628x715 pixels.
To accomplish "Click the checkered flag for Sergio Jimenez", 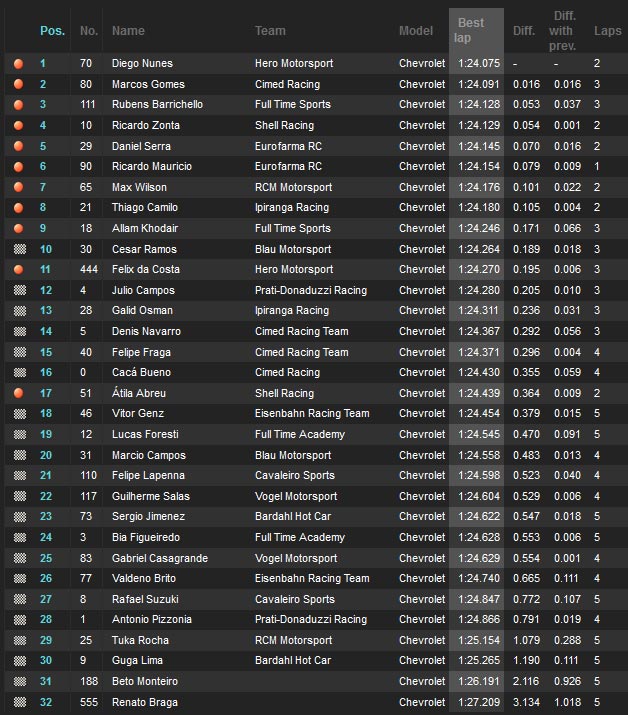I will pos(20,517).
